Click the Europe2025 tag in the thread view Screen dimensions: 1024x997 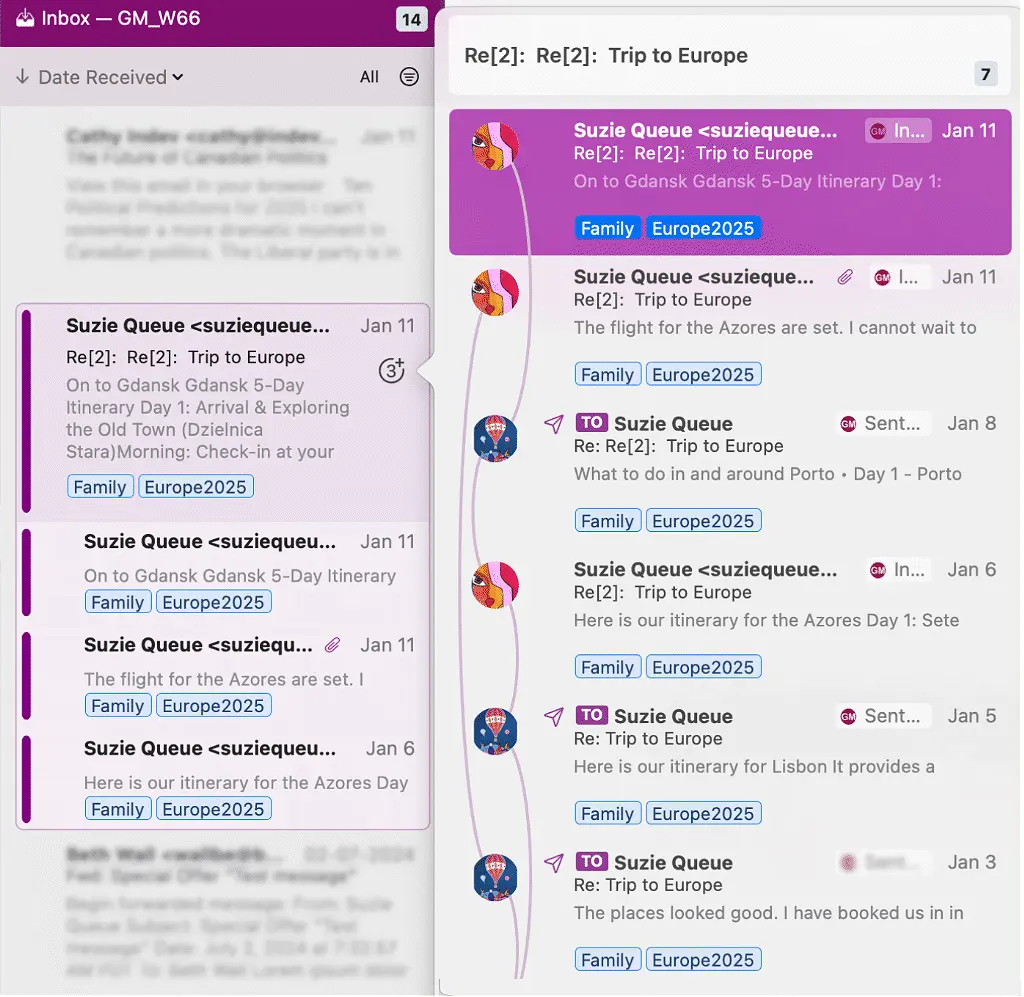click(x=703, y=228)
